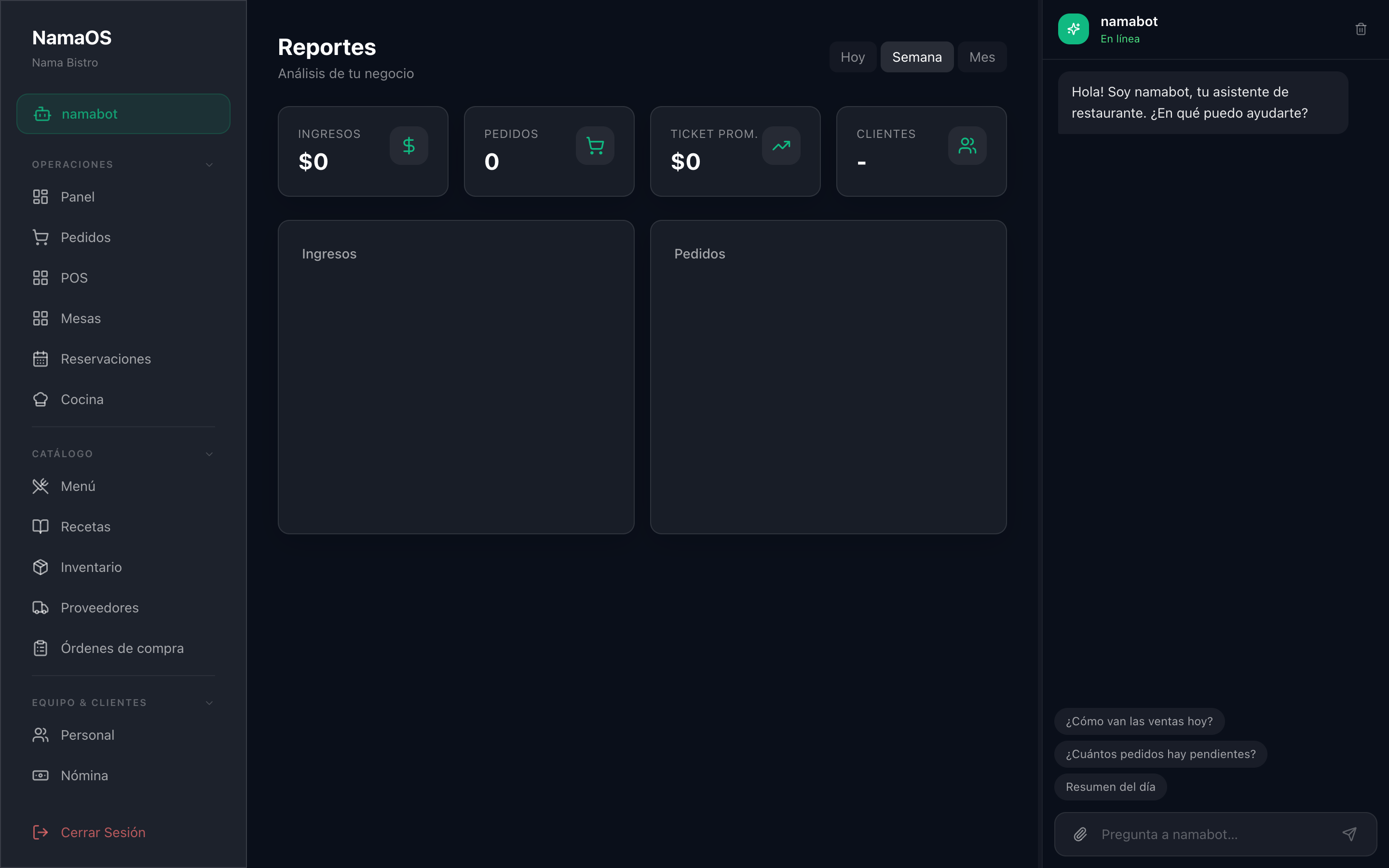Open the POS label in sidebar
1389x868 pixels.
pos(74,278)
